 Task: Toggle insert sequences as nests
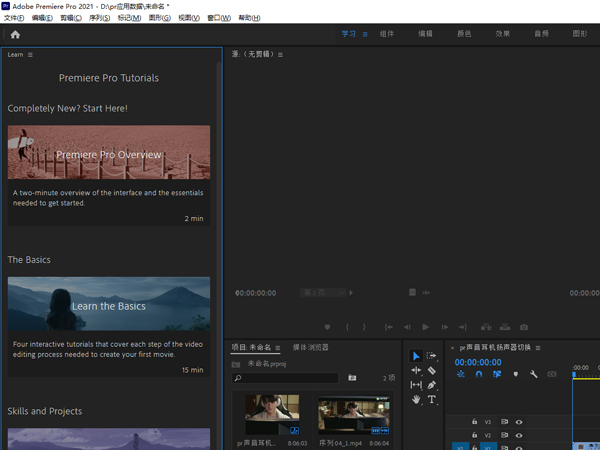[x=461, y=374]
